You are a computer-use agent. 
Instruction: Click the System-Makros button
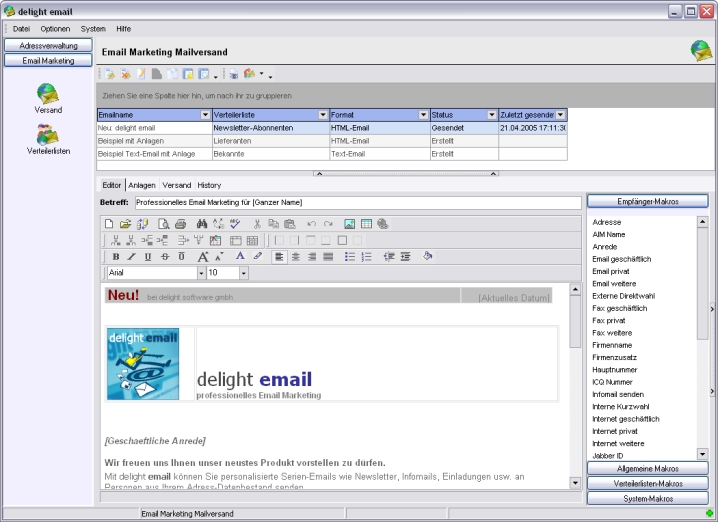[x=647, y=498]
